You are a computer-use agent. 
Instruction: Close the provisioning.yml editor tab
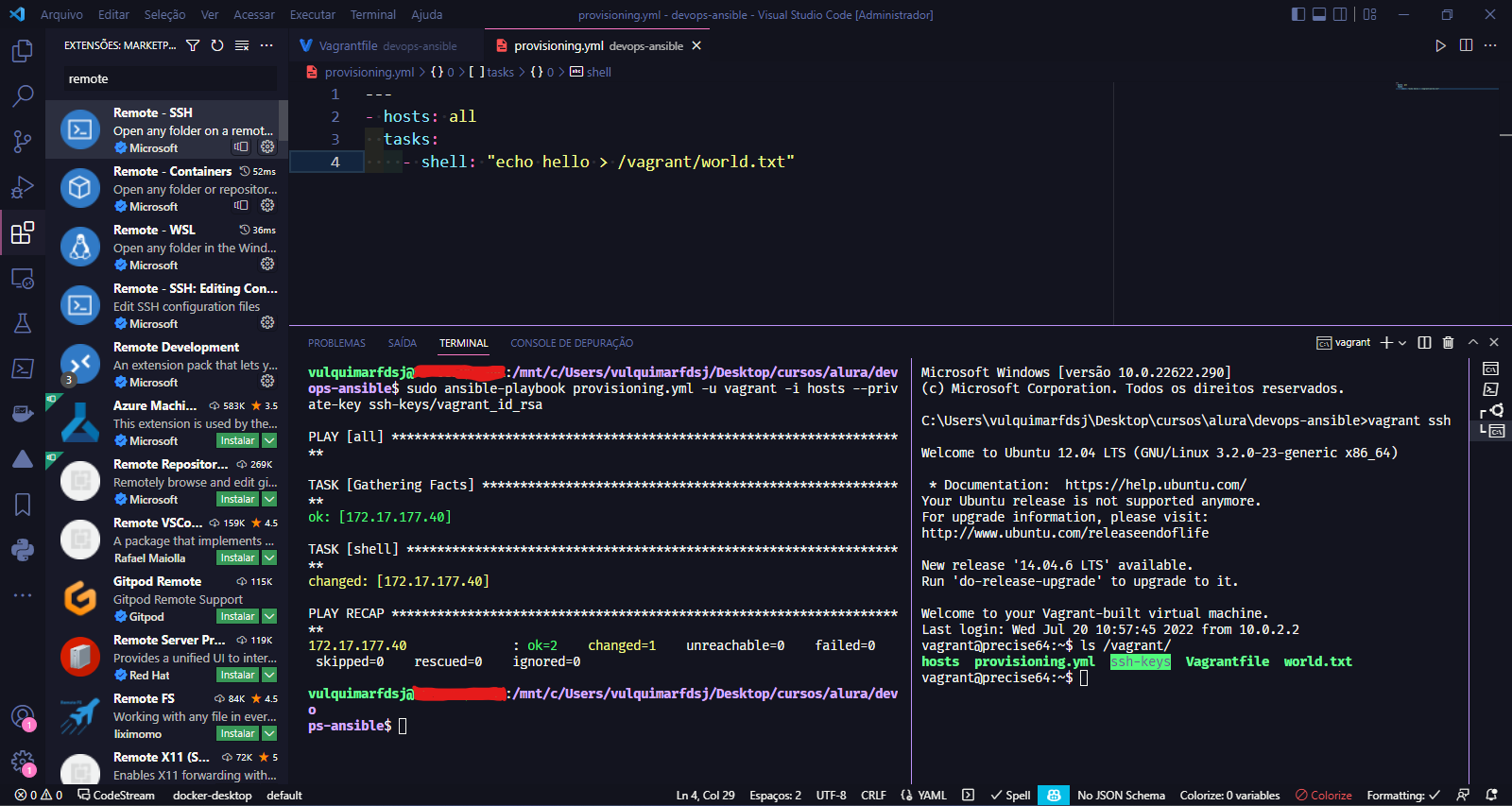pos(696,45)
